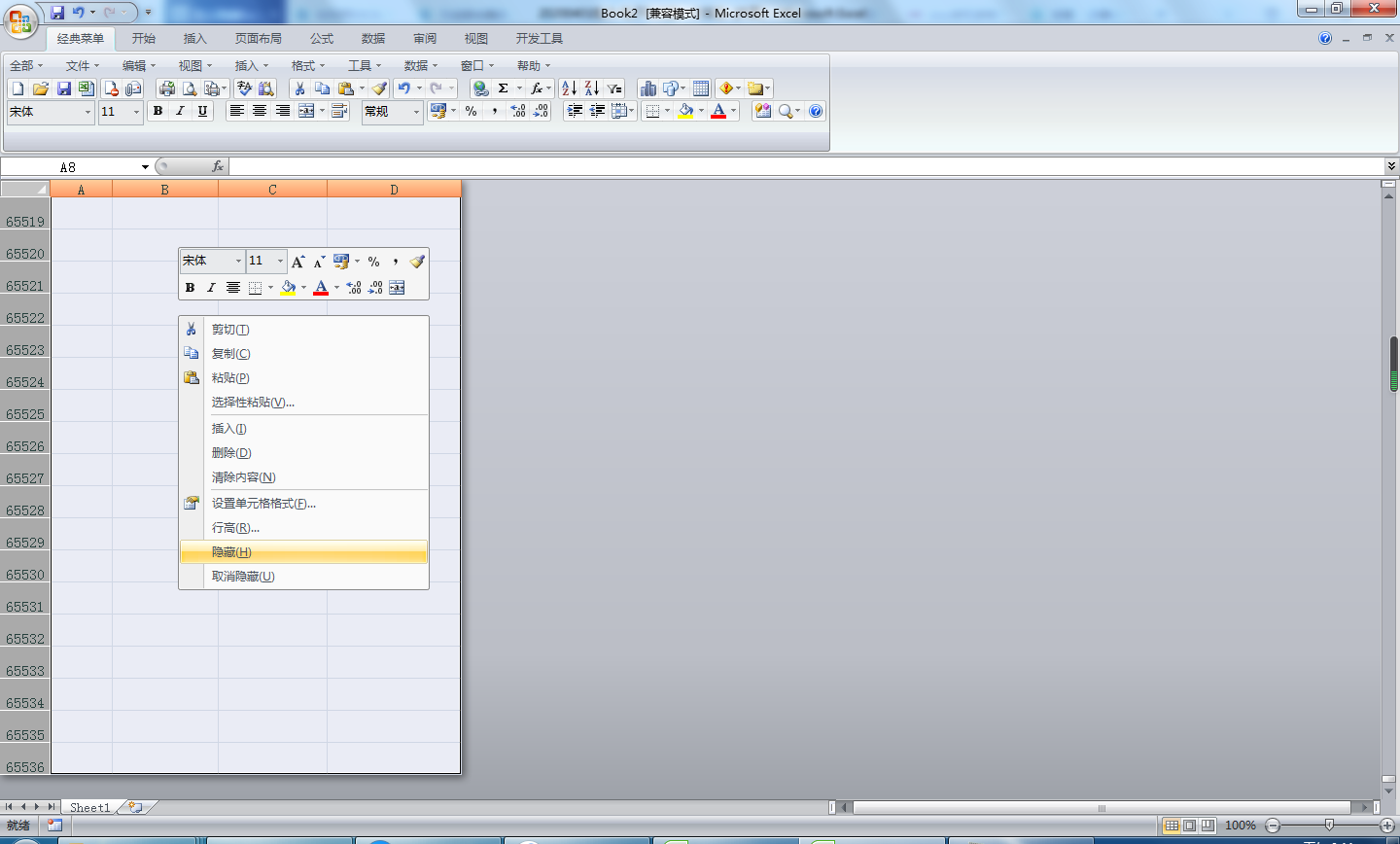Switch to the 开发工具 ribbon tab
Viewport: 1400px width, 844px height.
(540, 39)
